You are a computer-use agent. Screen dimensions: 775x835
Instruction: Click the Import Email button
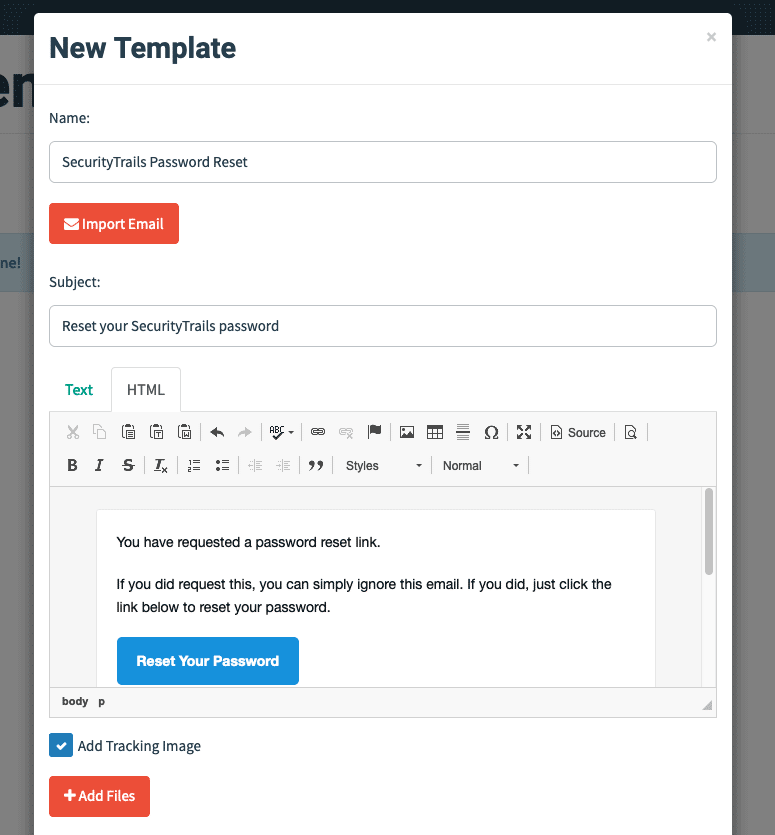pyautogui.click(x=114, y=224)
